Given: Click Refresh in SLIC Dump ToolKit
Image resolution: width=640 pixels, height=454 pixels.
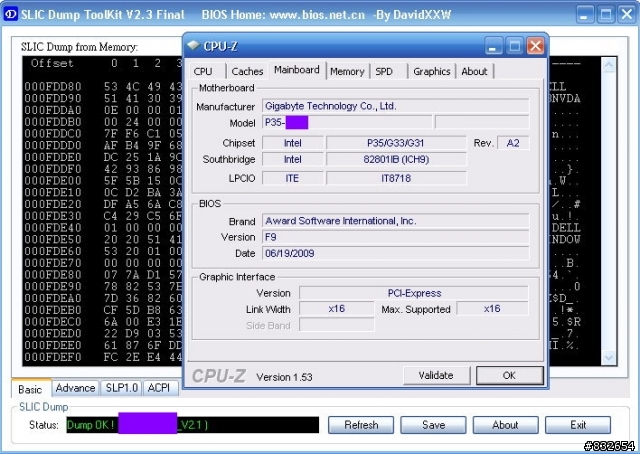Looking at the screenshot, I should pyautogui.click(x=361, y=425).
